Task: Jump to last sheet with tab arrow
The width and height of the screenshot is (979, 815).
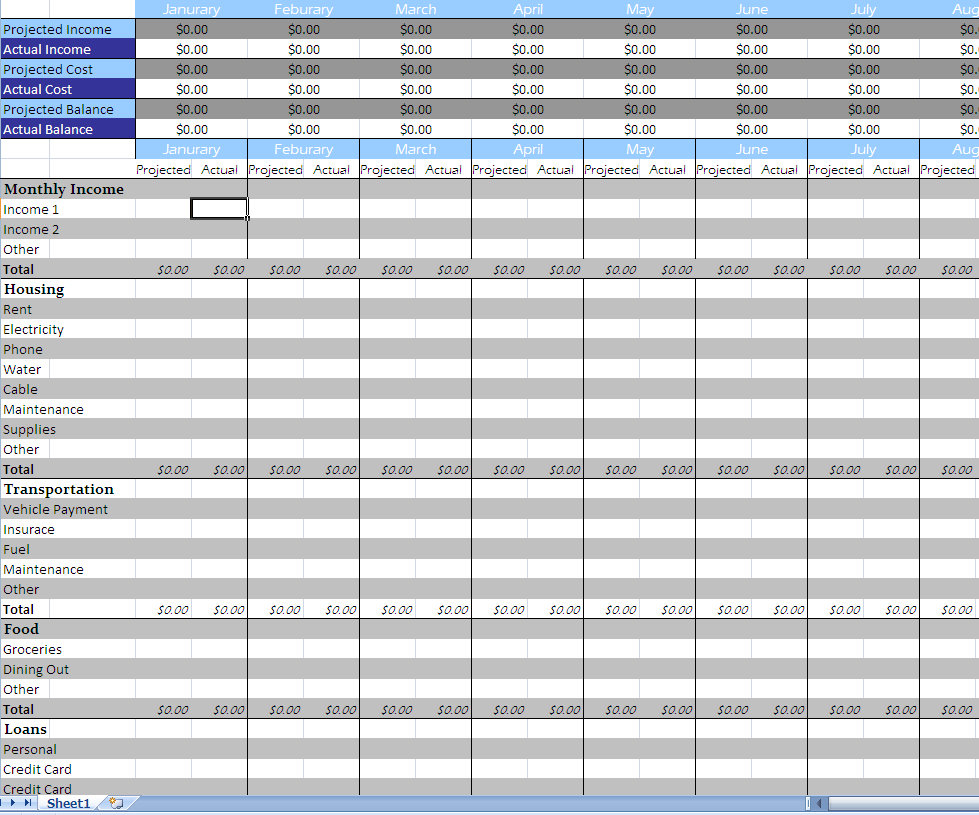Action: pyautogui.click(x=27, y=803)
